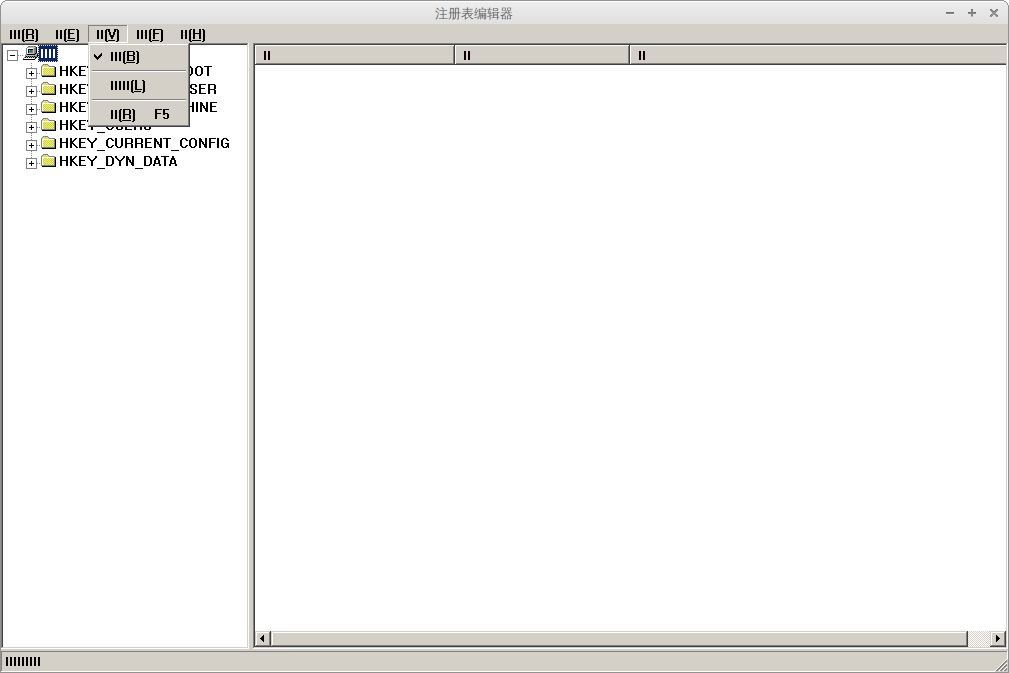The image size is (1009, 673).
Task: Expand the HKEY_CURRENT_USER key
Action: click(31, 91)
